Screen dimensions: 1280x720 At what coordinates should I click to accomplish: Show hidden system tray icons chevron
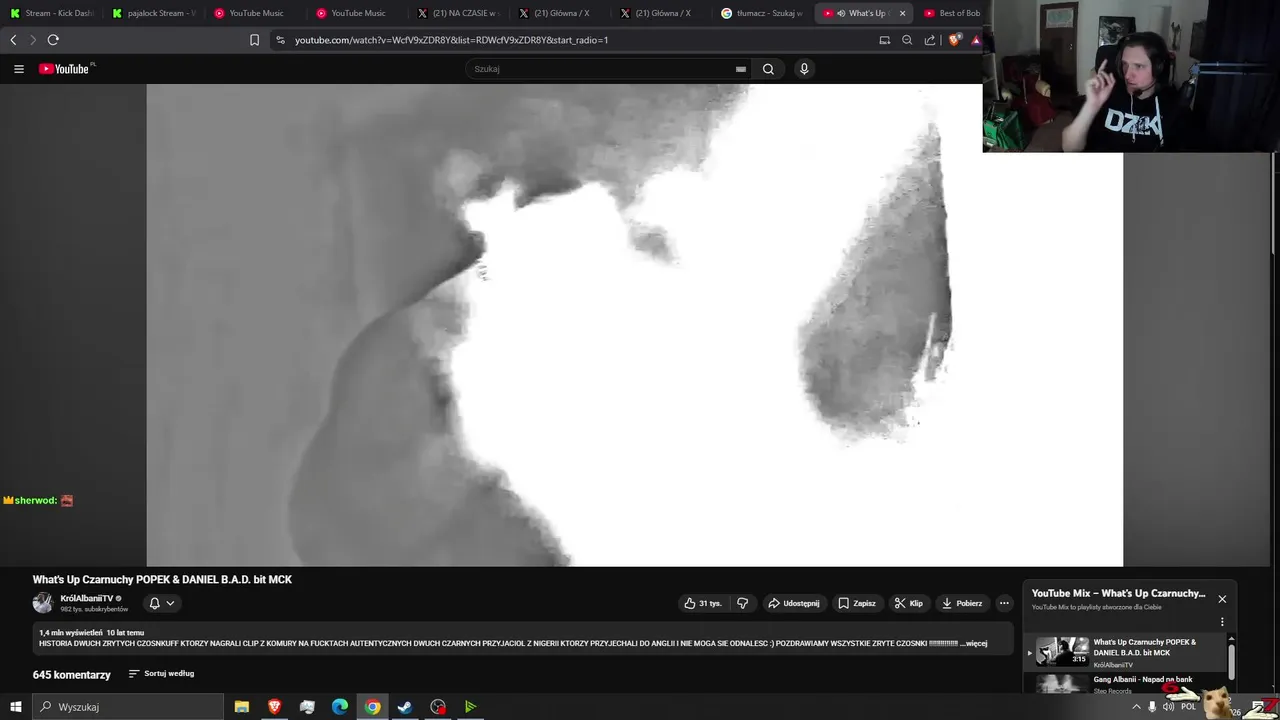pos(1136,707)
